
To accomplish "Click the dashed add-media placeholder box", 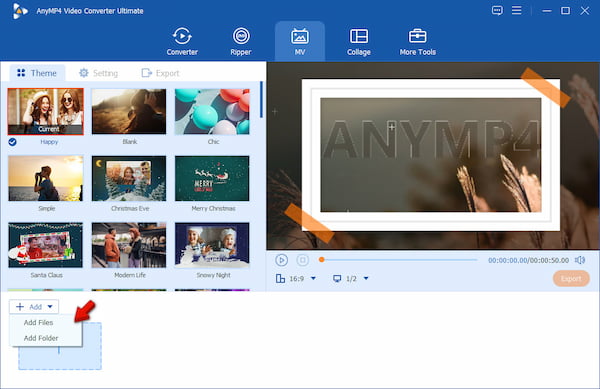I will pos(60,346).
